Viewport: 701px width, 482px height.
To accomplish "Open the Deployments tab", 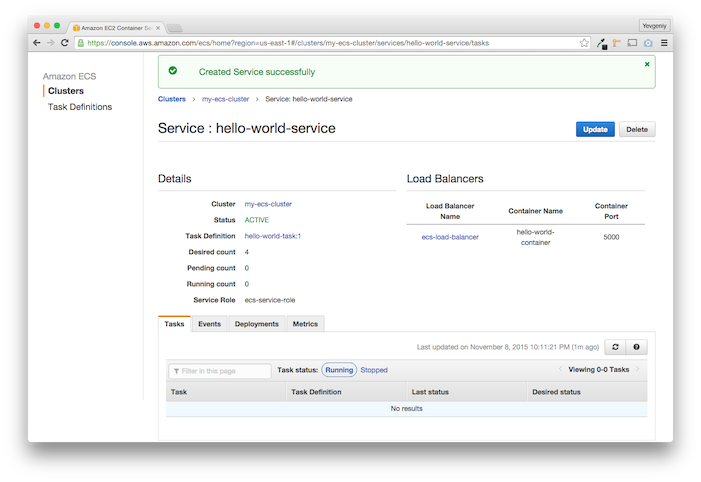I will [x=257, y=324].
